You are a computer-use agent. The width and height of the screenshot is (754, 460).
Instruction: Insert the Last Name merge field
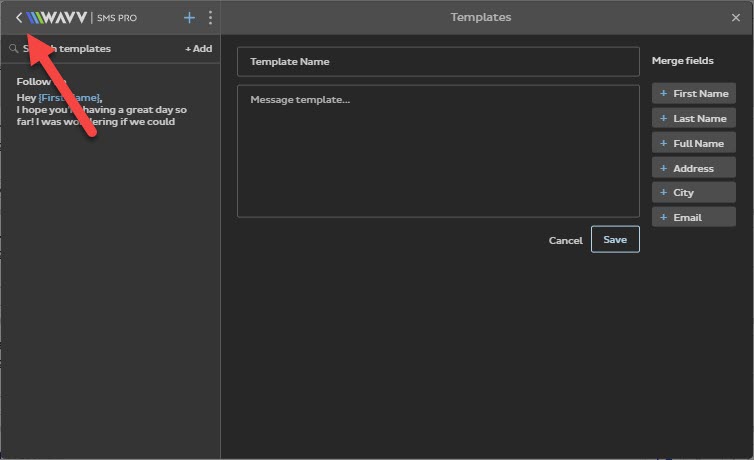pos(693,118)
